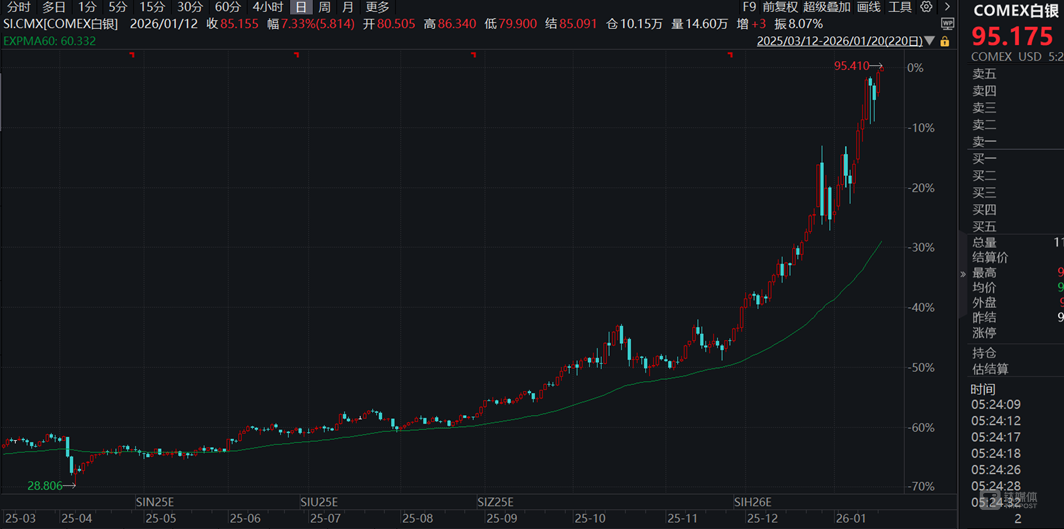
Task: Toggle 前复权 price adjustment mode
Action: point(780,7)
